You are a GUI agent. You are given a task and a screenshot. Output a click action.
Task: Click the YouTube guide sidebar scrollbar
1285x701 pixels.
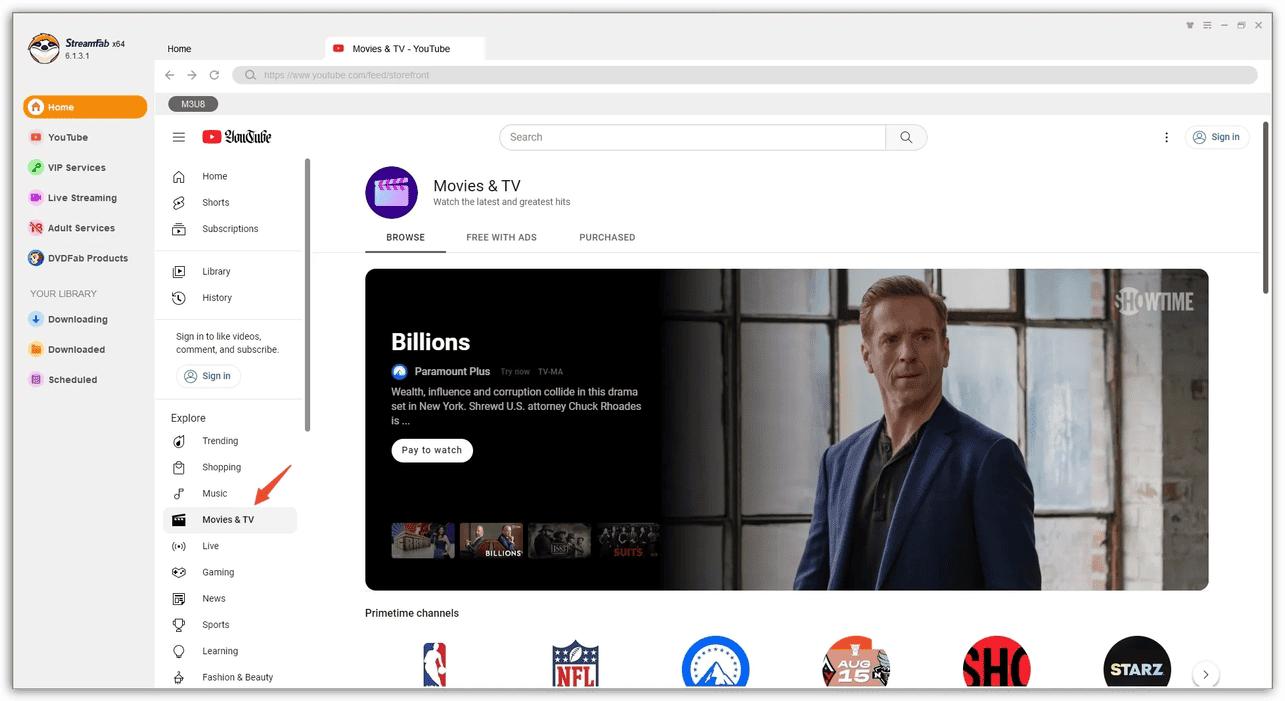click(x=307, y=295)
